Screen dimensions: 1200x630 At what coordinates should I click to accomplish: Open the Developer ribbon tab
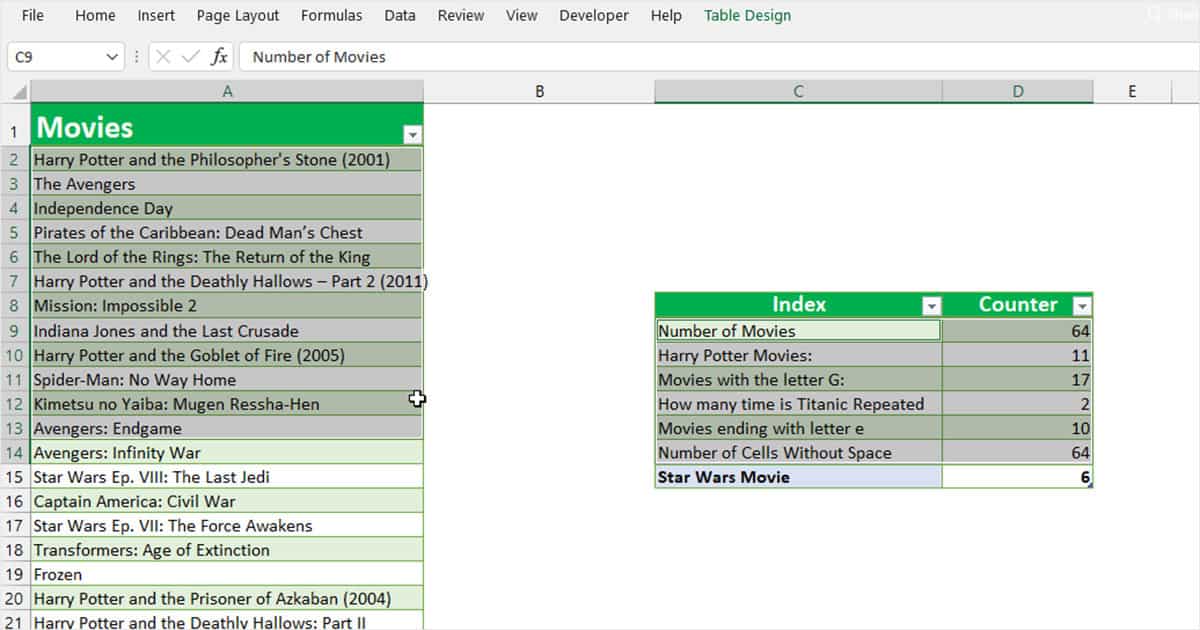click(593, 16)
